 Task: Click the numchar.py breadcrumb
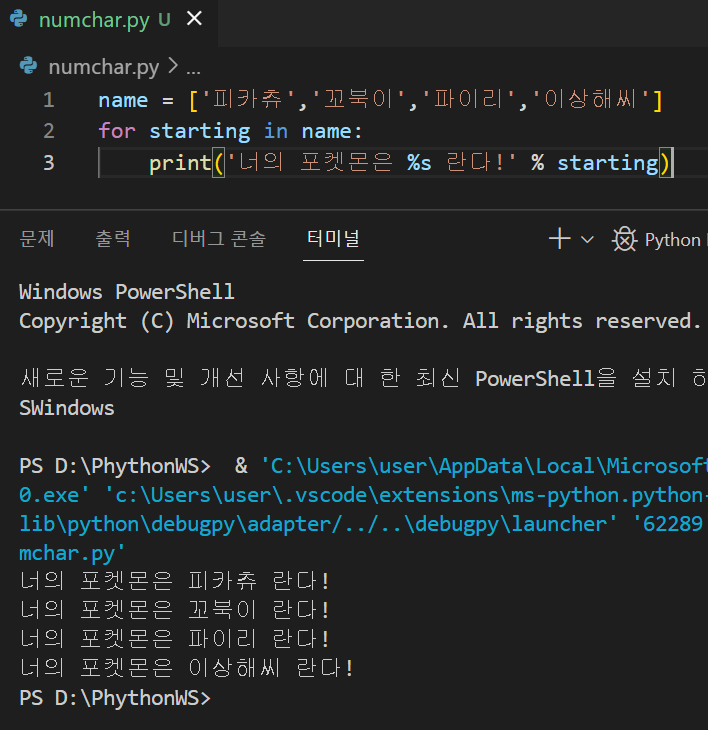[104, 67]
